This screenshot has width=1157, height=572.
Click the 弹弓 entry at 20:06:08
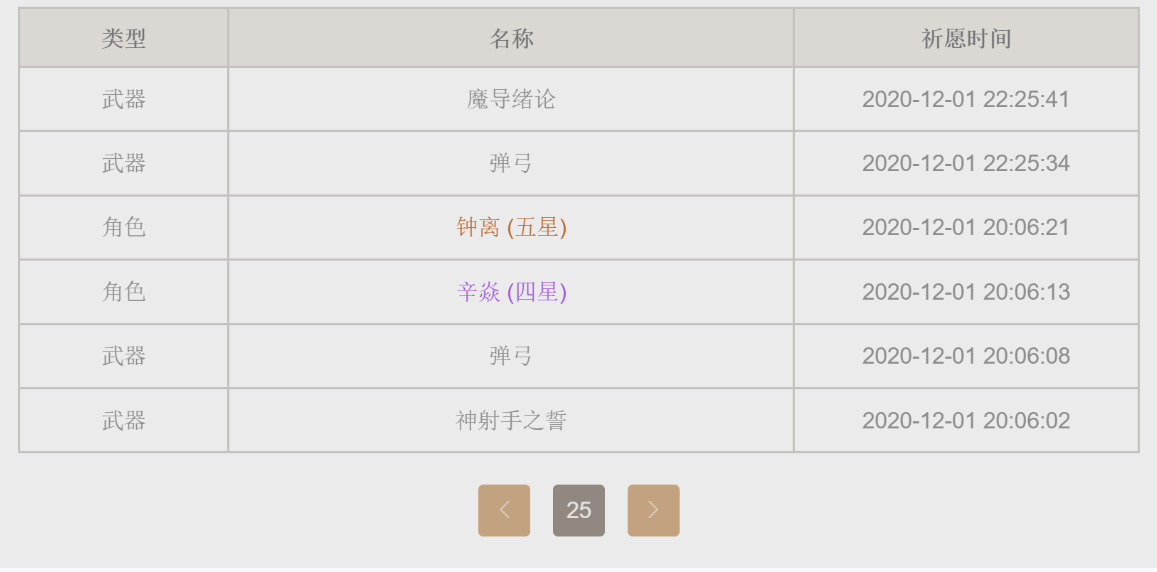point(511,356)
